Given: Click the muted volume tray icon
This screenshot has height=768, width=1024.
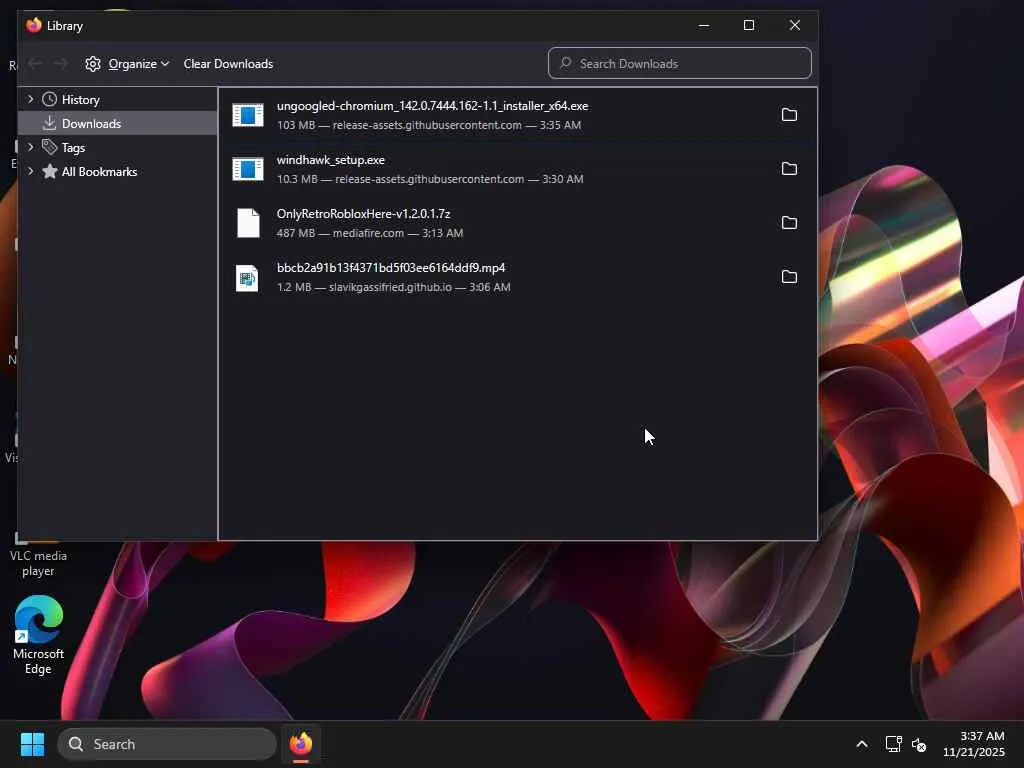Looking at the screenshot, I should (919, 744).
